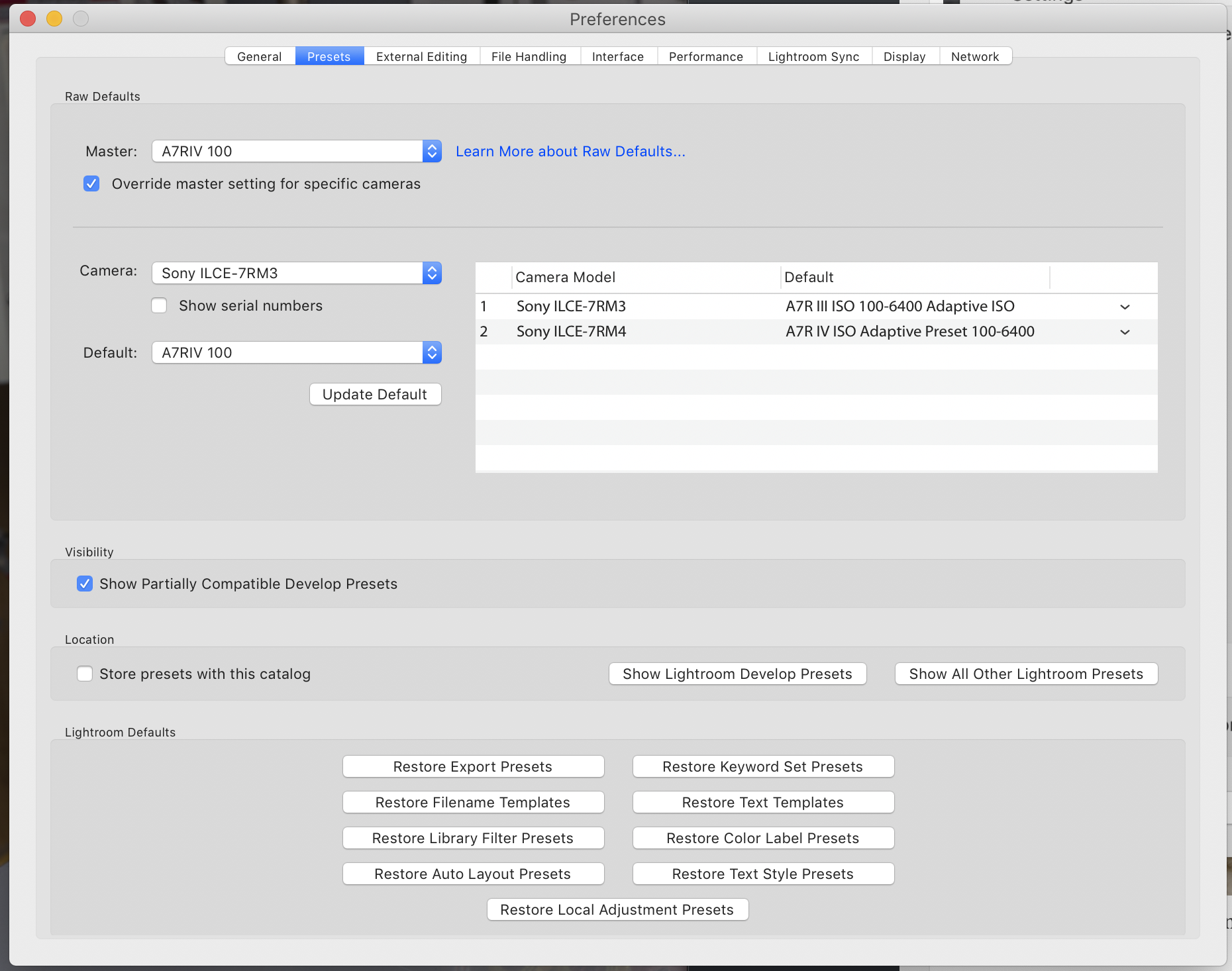Click Restore Auto Layout Presets
The width and height of the screenshot is (1232, 971).
pyautogui.click(x=473, y=874)
